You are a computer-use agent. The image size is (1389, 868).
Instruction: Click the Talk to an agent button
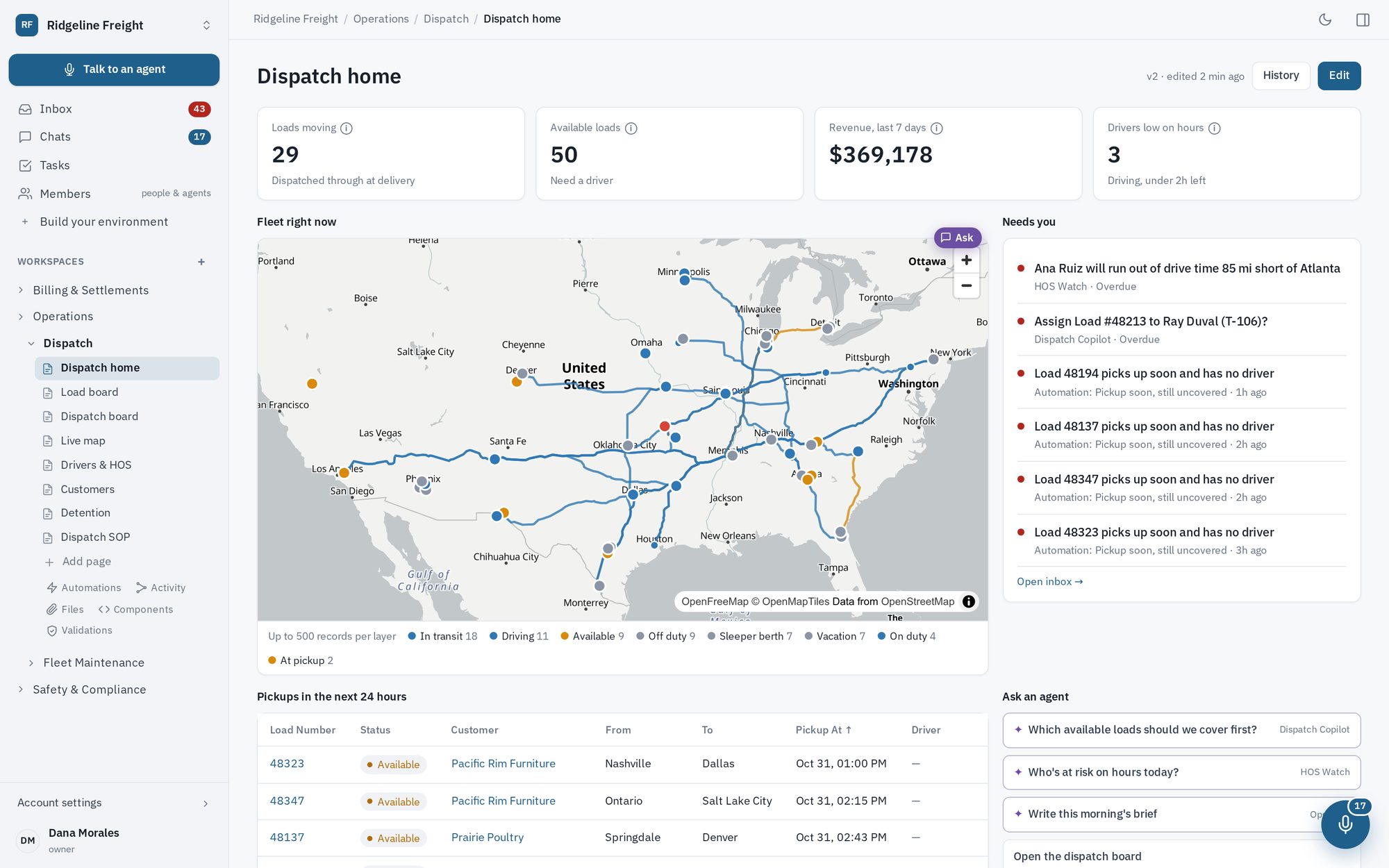click(114, 69)
